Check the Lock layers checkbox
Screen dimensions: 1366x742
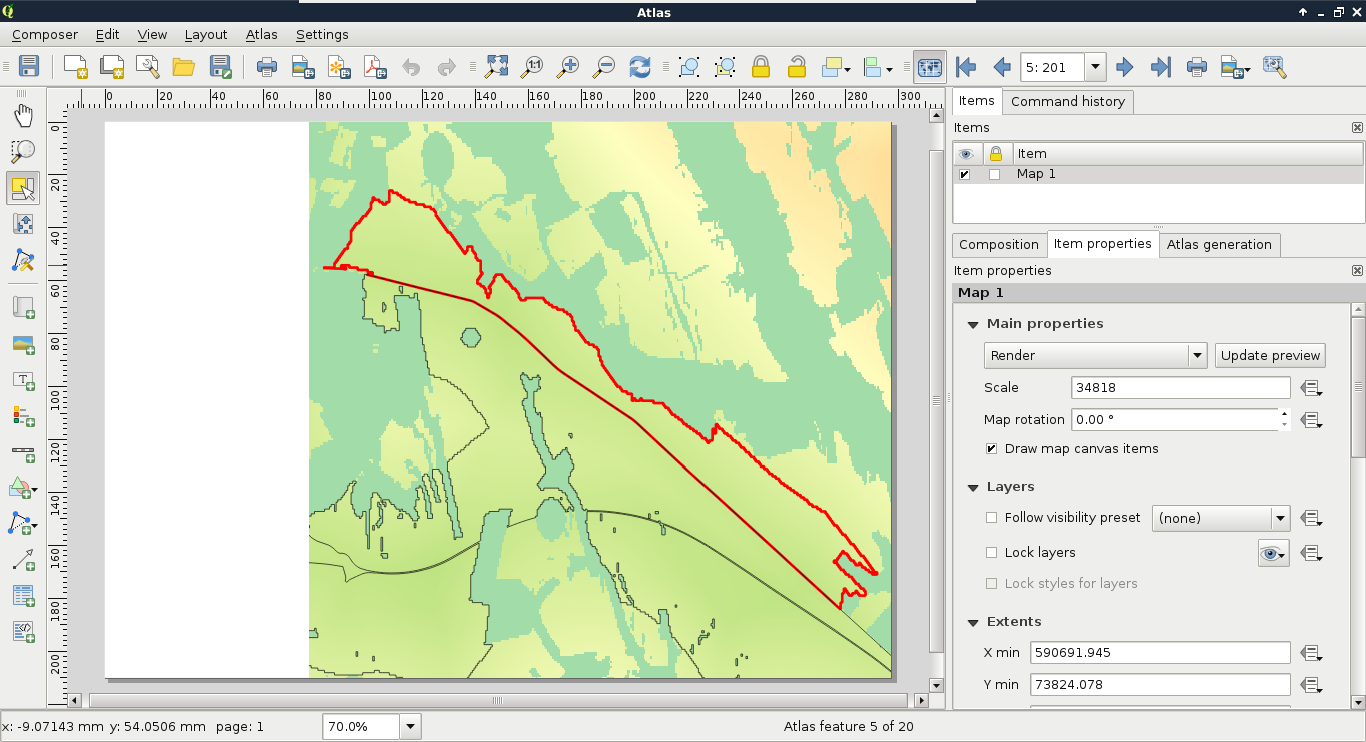coord(991,553)
